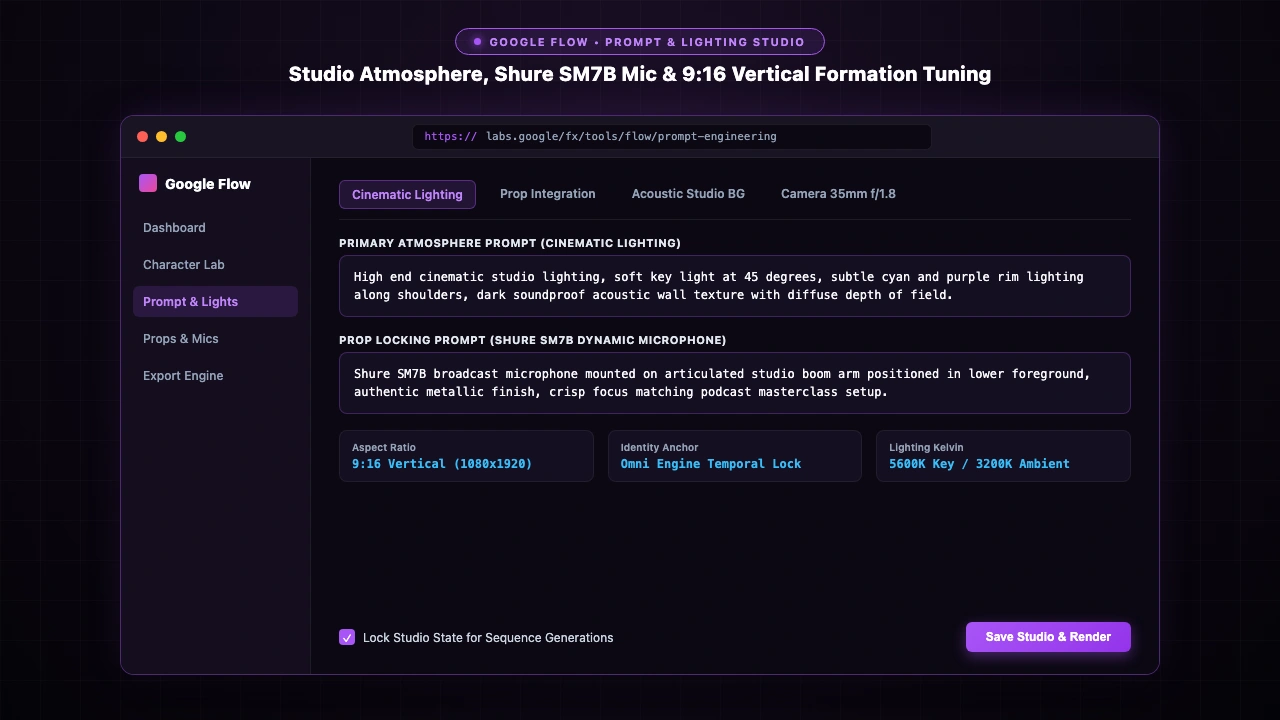Select the Lighting Kelvin 5600K Key card
The image size is (1280, 720).
[1003, 456]
